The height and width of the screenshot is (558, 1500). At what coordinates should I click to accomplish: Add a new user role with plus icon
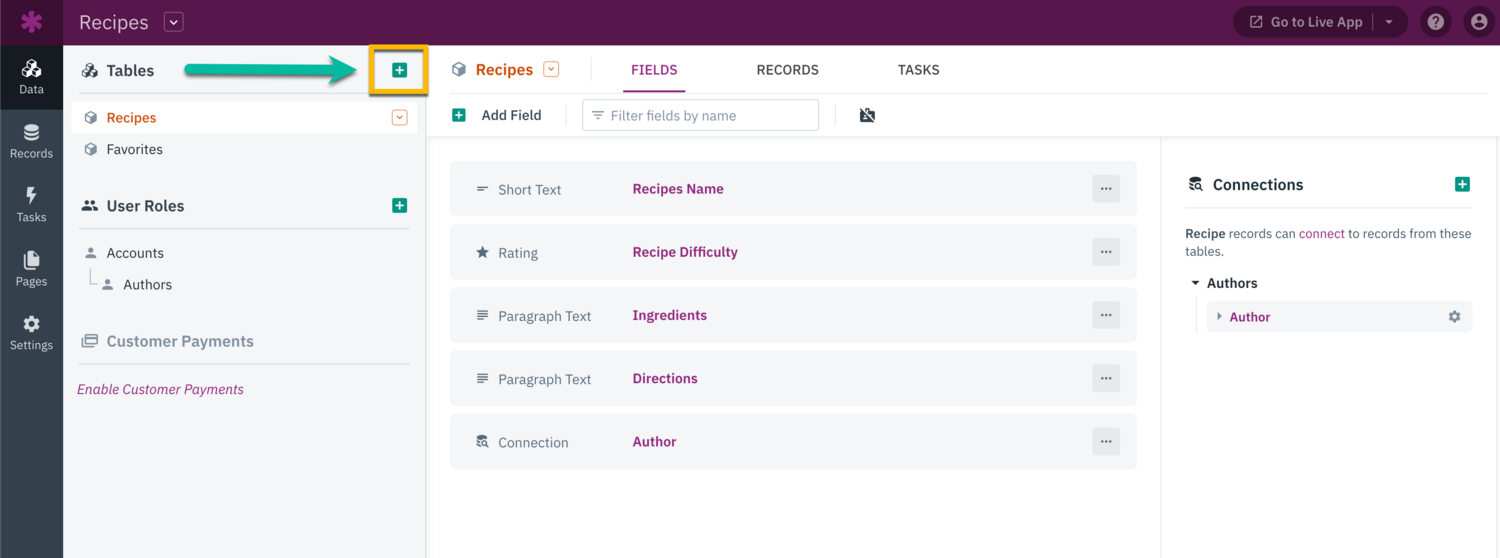click(x=399, y=206)
